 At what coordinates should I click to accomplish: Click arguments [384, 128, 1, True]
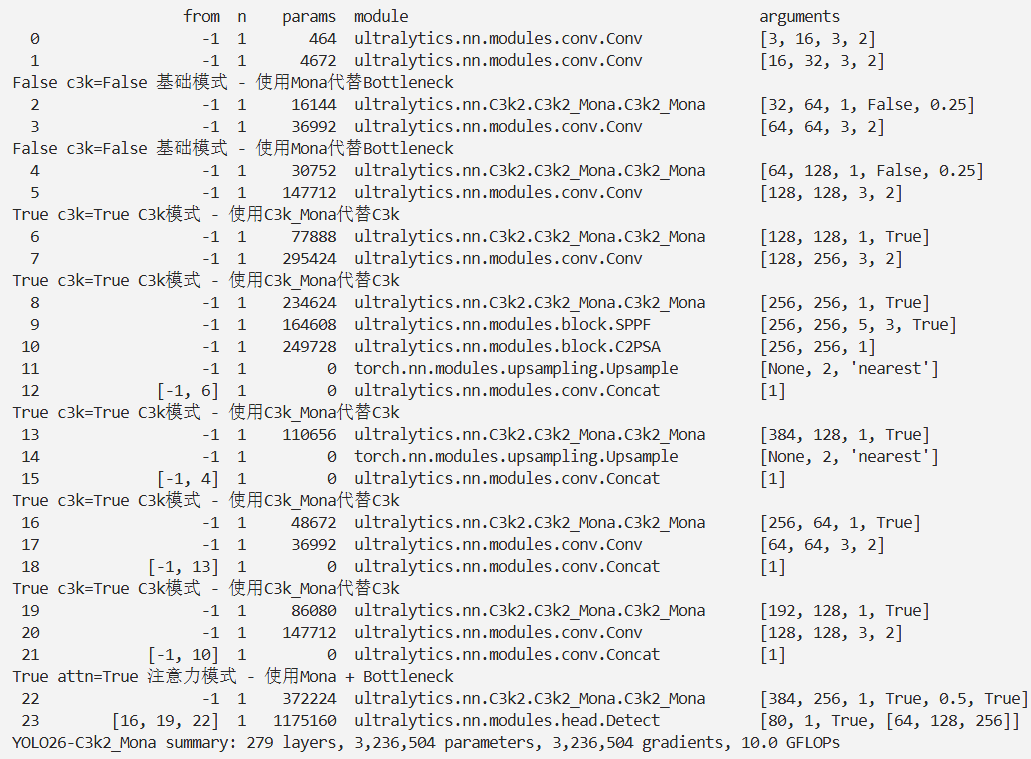coord(844,435)
